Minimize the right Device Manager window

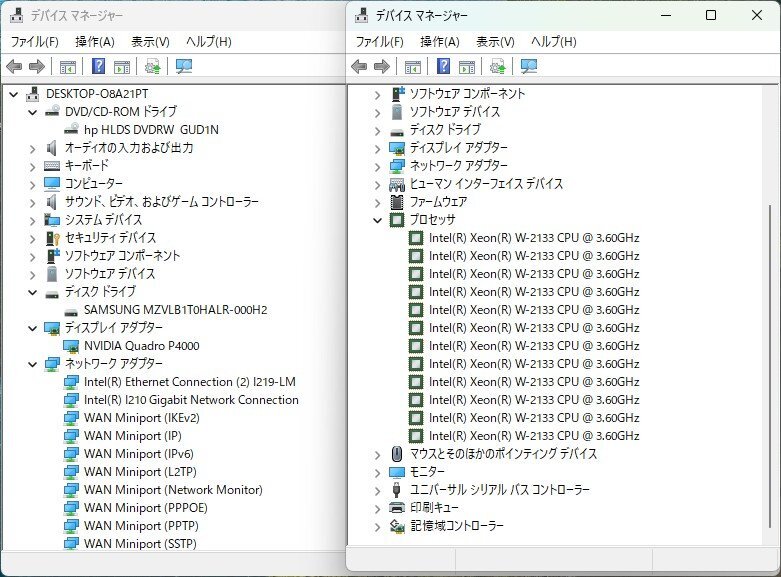click(x=666, y=15)
